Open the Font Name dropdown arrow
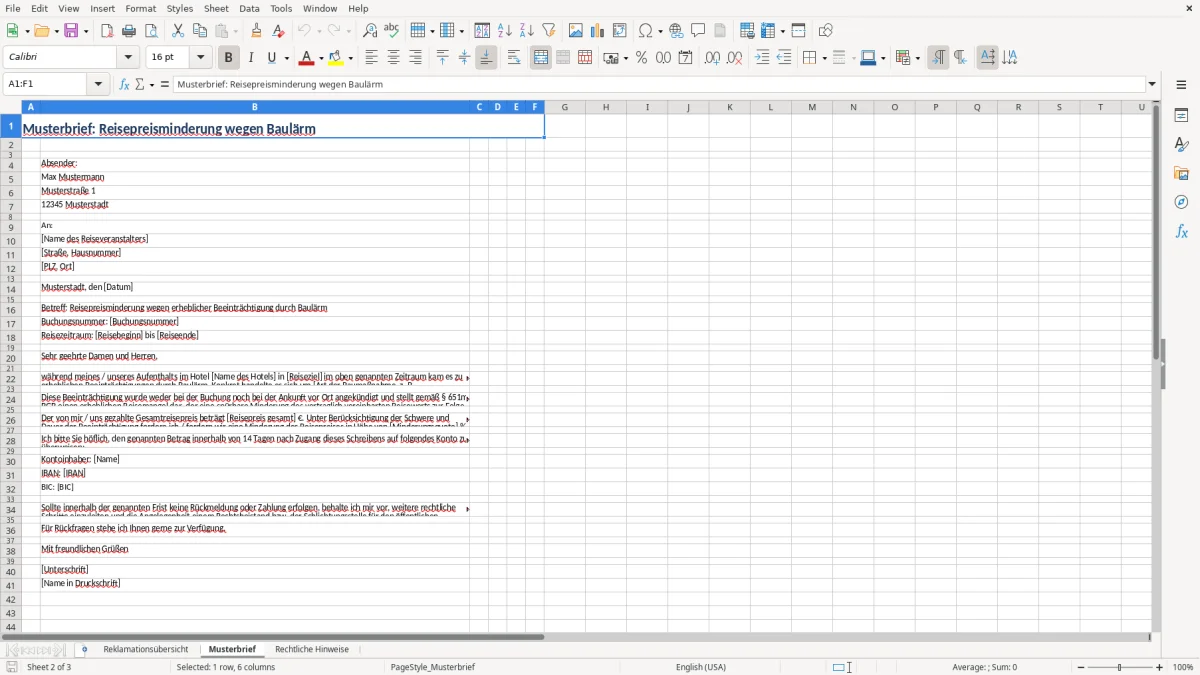Image resolution: width=1200 pixels, height=675 pixels. coord(128,58)
